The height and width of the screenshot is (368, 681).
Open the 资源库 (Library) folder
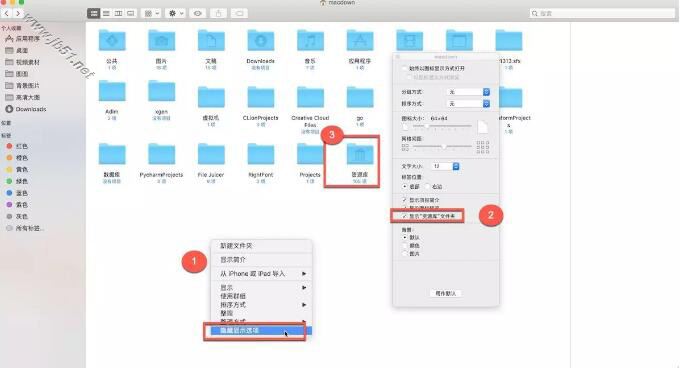(360, 155)
